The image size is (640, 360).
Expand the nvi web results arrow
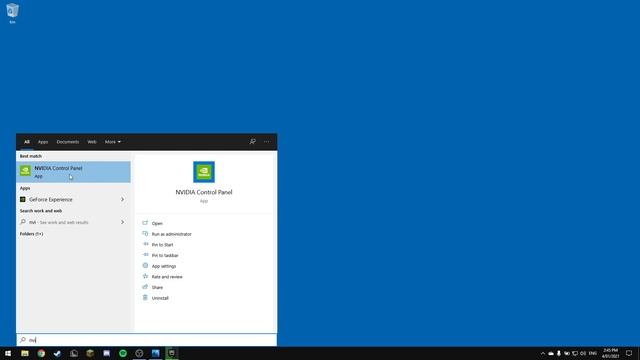pyautogui.click(x=122, y=222)
